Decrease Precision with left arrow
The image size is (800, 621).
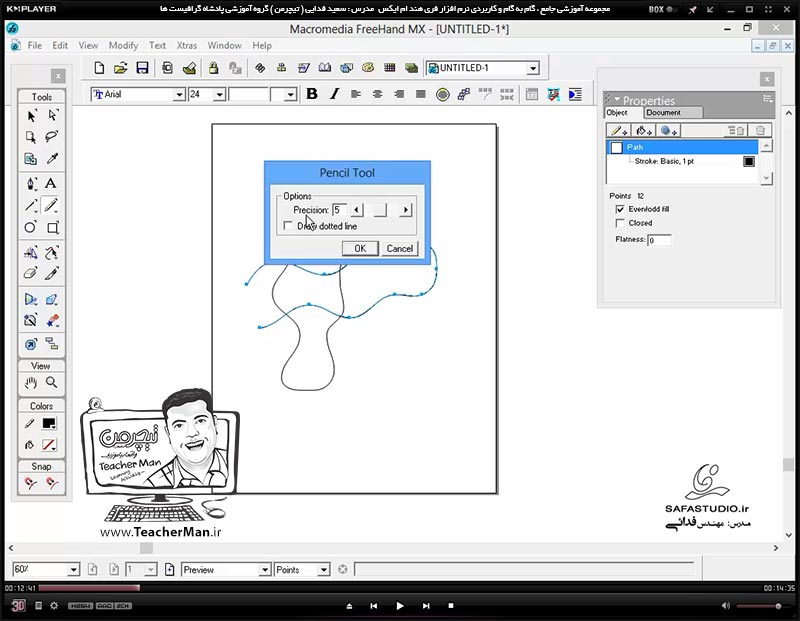[357, 210]
